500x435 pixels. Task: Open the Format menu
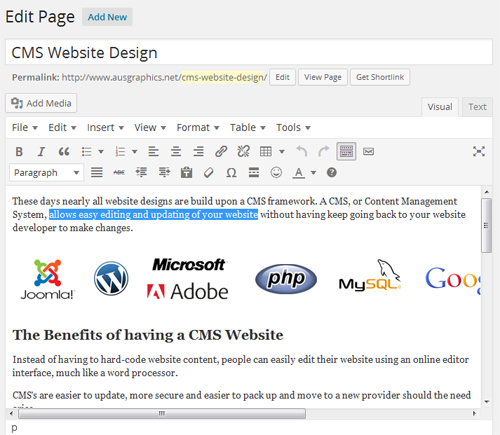tap(198, 128)
